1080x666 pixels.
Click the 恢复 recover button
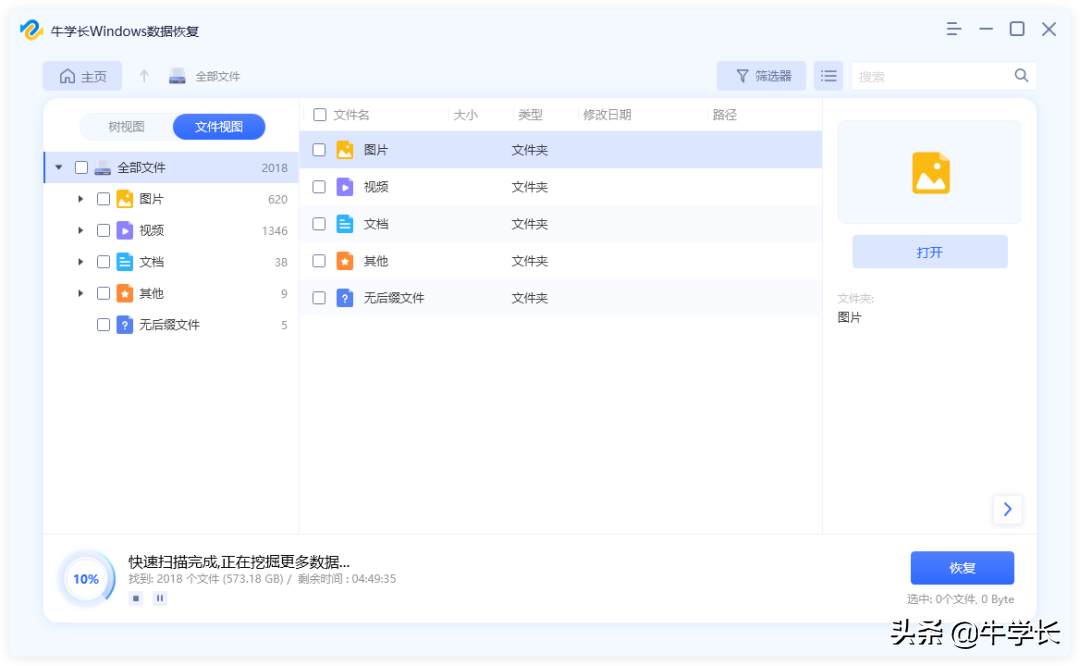pyautogui.click(x=962, y=567)
